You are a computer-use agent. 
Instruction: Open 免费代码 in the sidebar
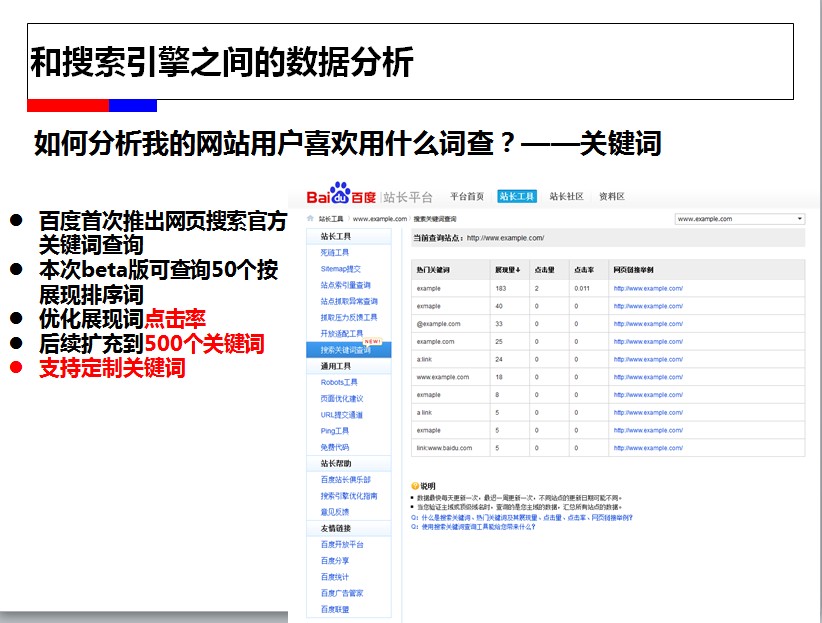click(334, 447)
